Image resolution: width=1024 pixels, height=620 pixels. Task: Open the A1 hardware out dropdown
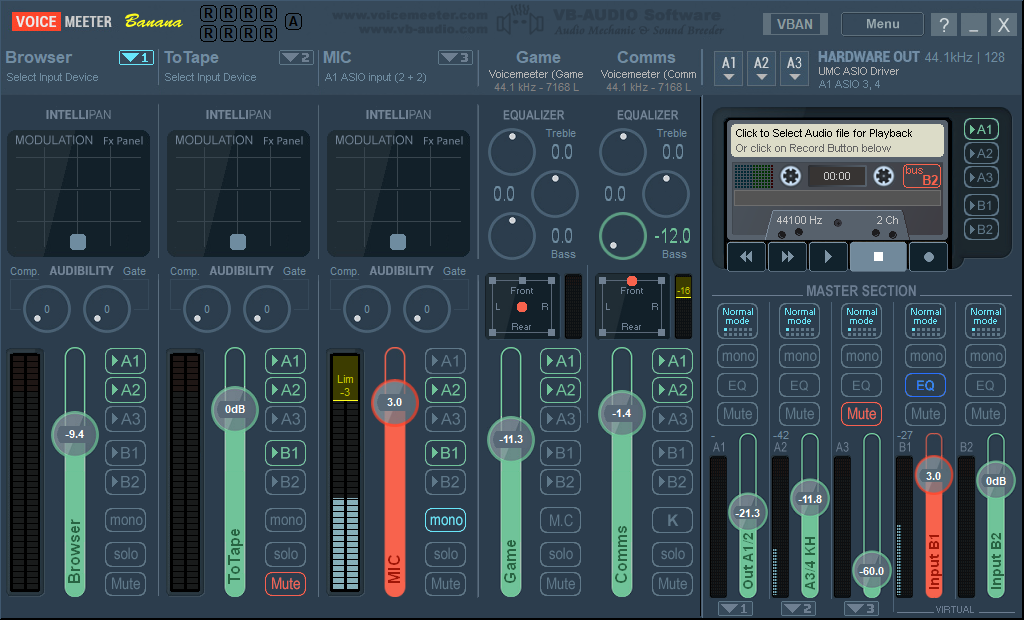[729, 69]
